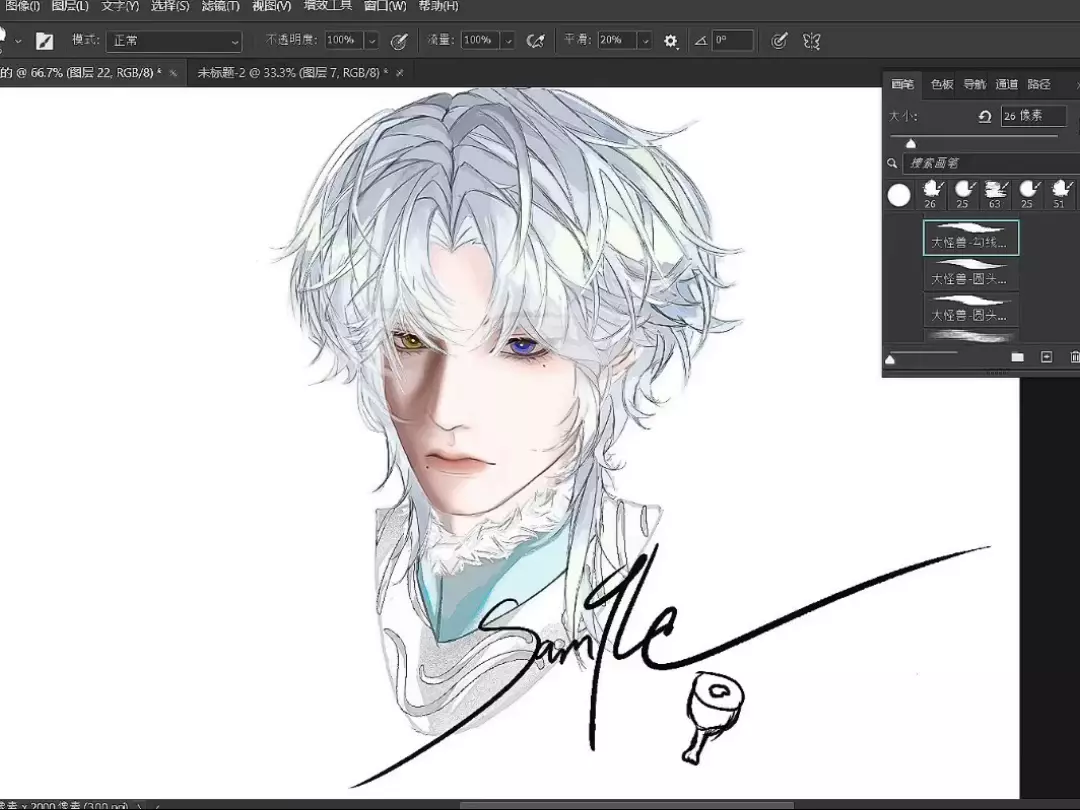1080x810 pixels.
Task: Open the 文字(Y) menu
Action: pyautogui.click(x=120, y=6)
